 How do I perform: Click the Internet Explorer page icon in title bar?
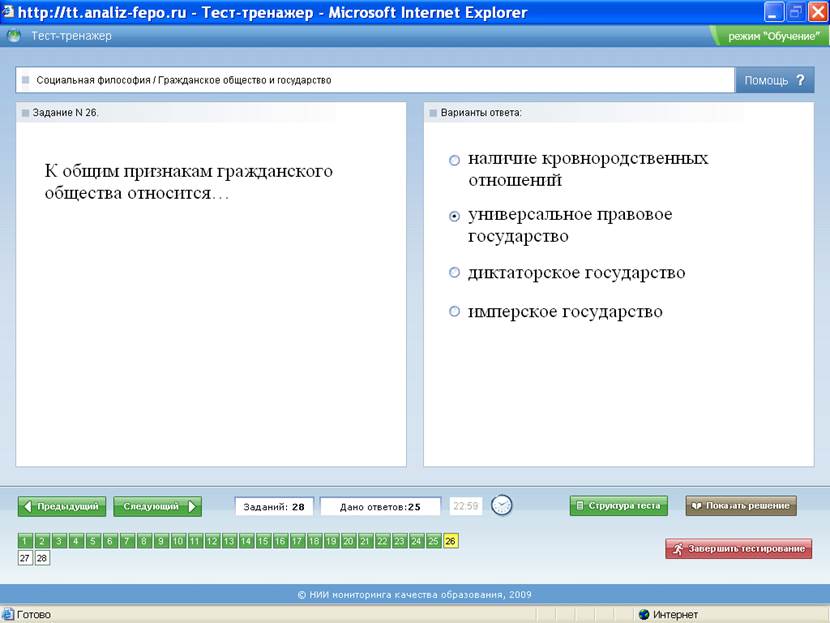(7, 11)
